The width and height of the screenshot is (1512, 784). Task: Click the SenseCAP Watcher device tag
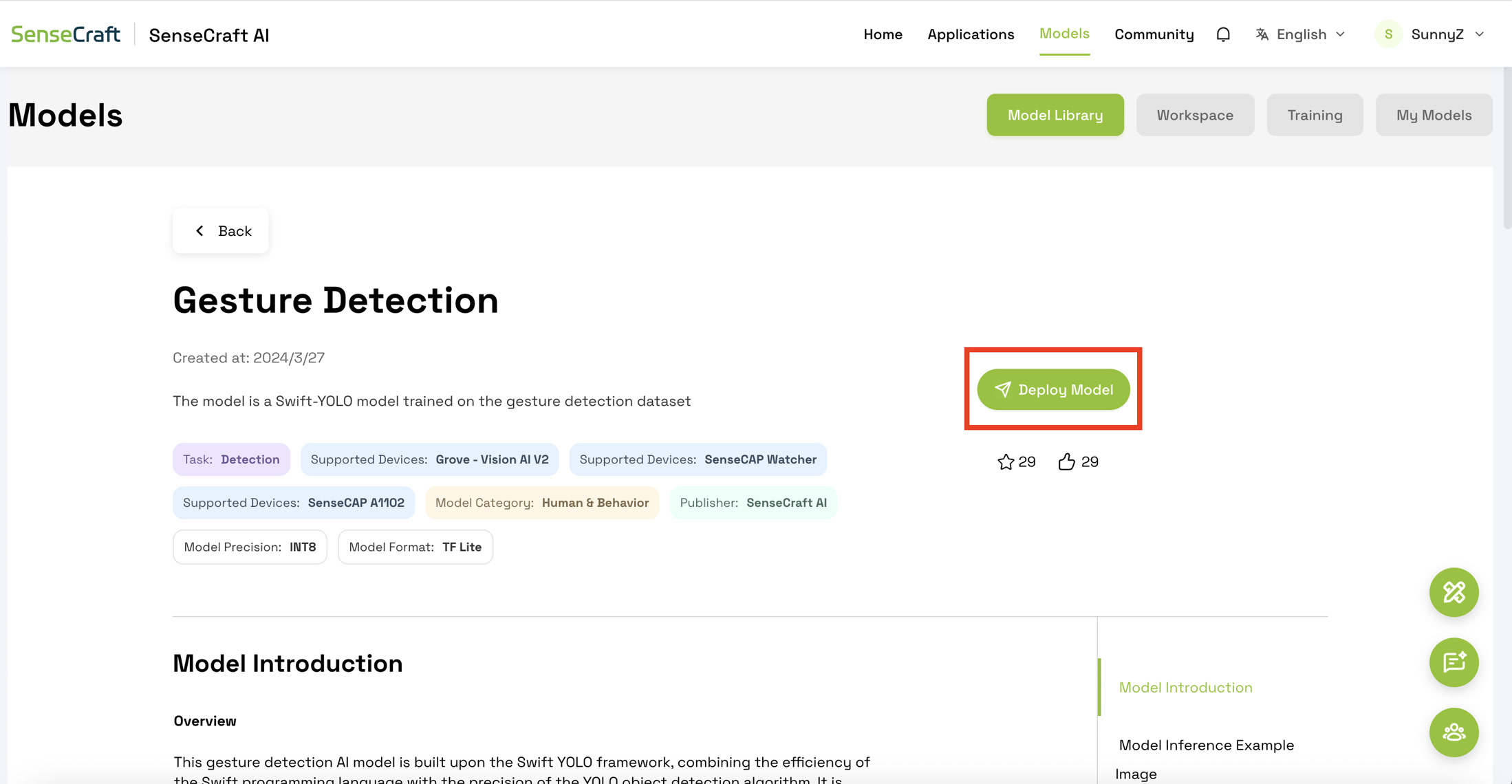698,459
